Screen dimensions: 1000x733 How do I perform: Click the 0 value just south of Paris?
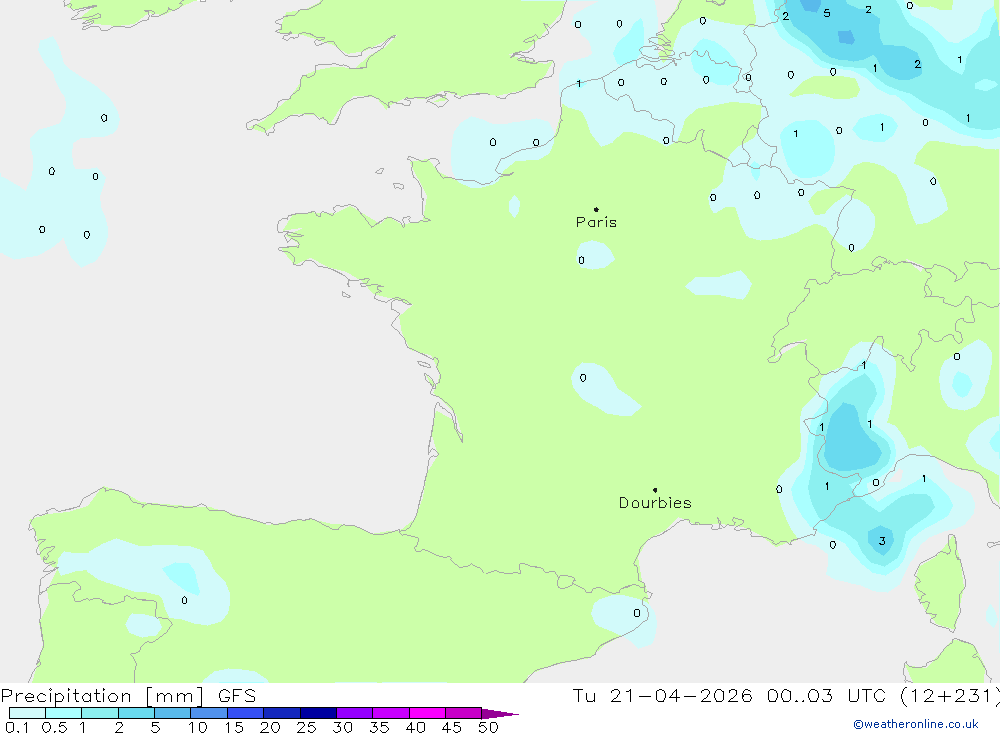coord(581,260)
